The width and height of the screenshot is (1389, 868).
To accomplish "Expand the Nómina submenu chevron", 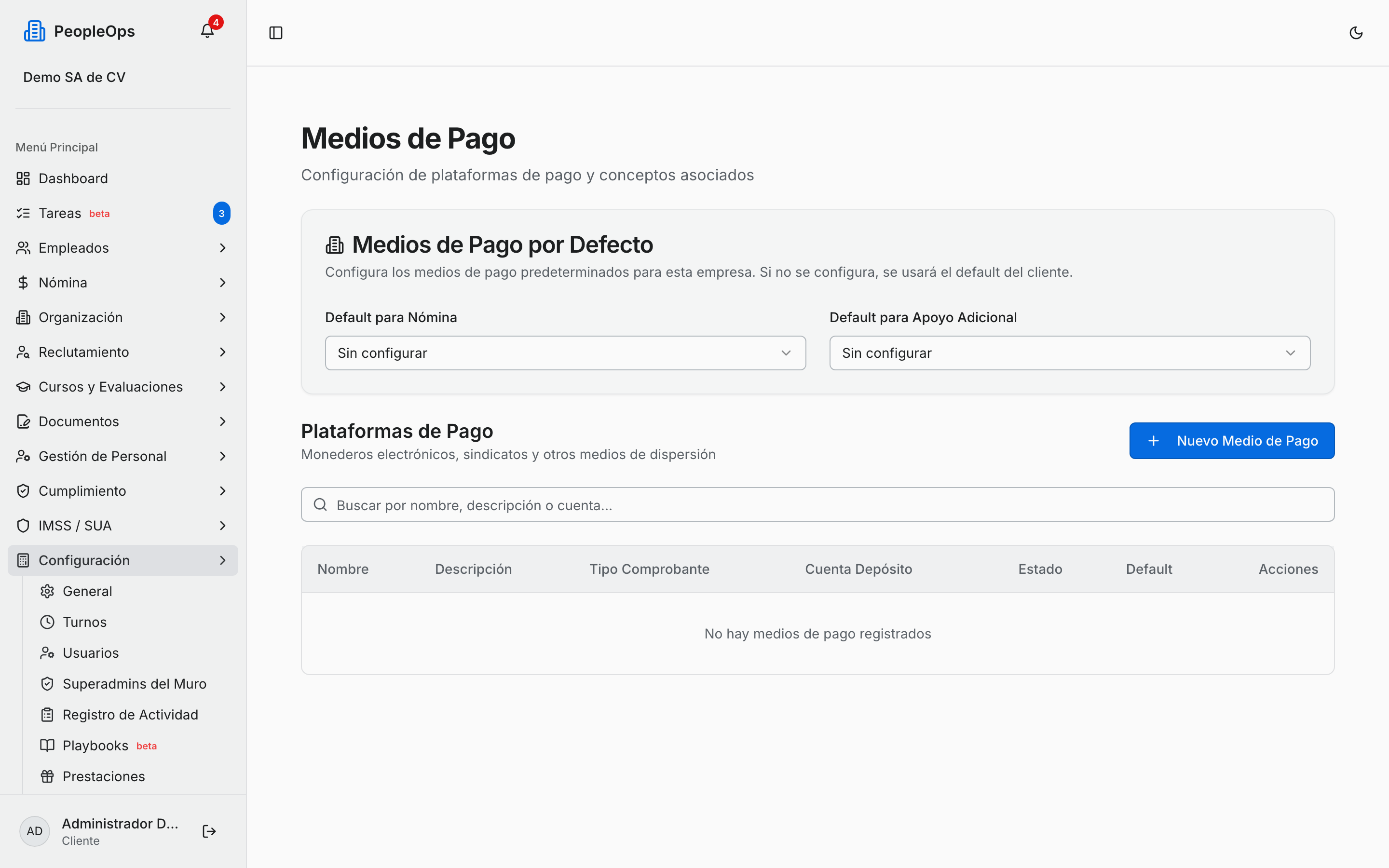I will (x=223, y=283).
